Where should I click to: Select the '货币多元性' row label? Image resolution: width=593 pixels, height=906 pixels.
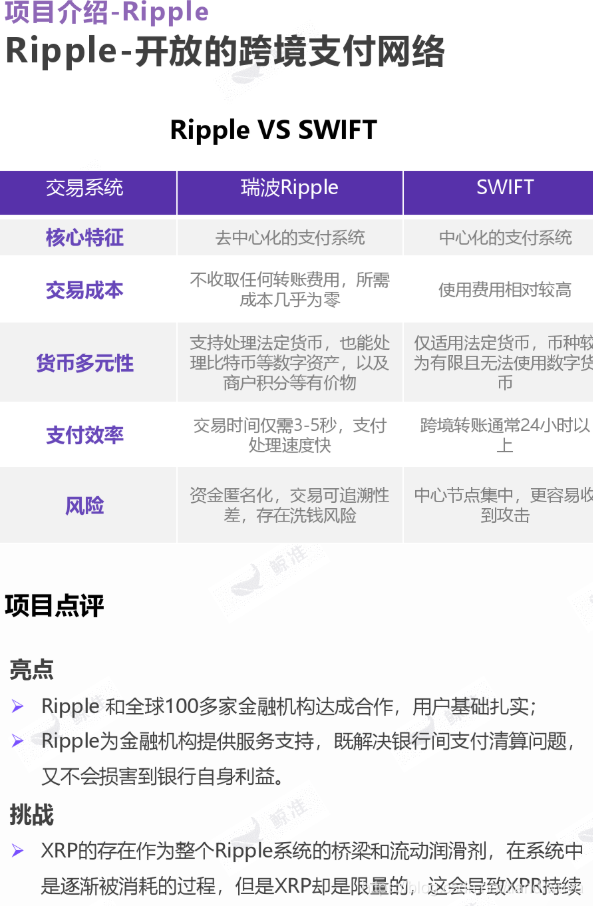pos(85,363)
